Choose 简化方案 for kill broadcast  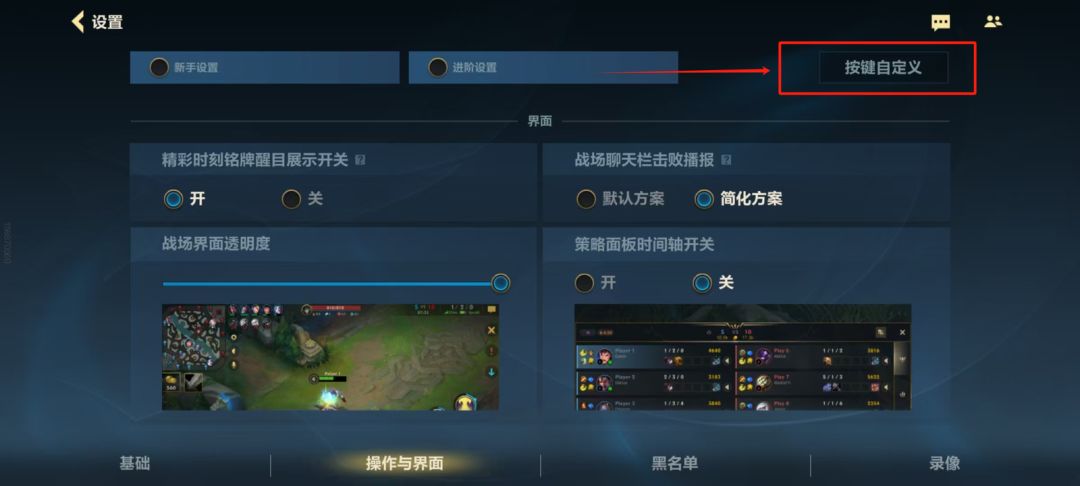704,199
